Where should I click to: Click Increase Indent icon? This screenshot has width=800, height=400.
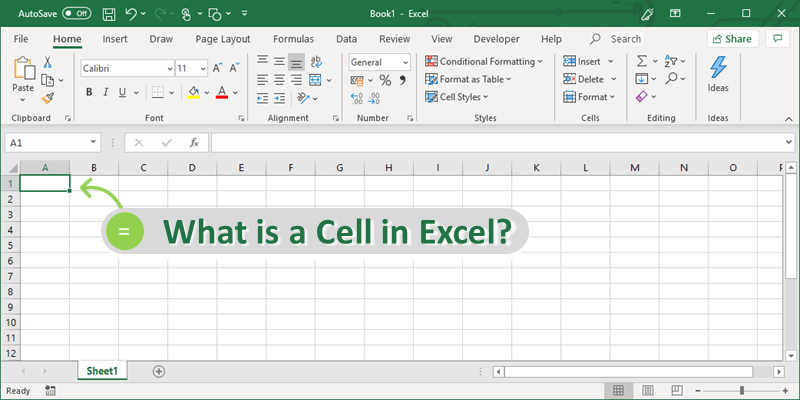coord(279,97)
